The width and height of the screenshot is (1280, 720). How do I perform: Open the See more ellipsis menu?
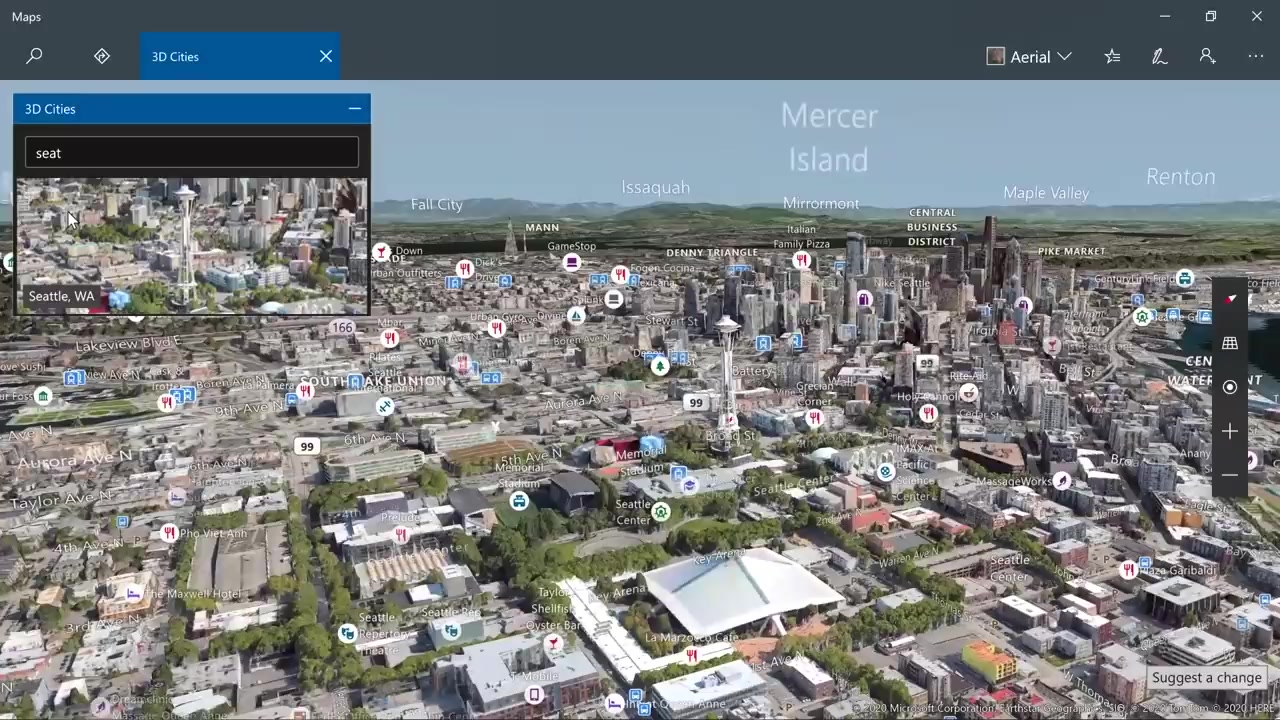click(1256, 57)
